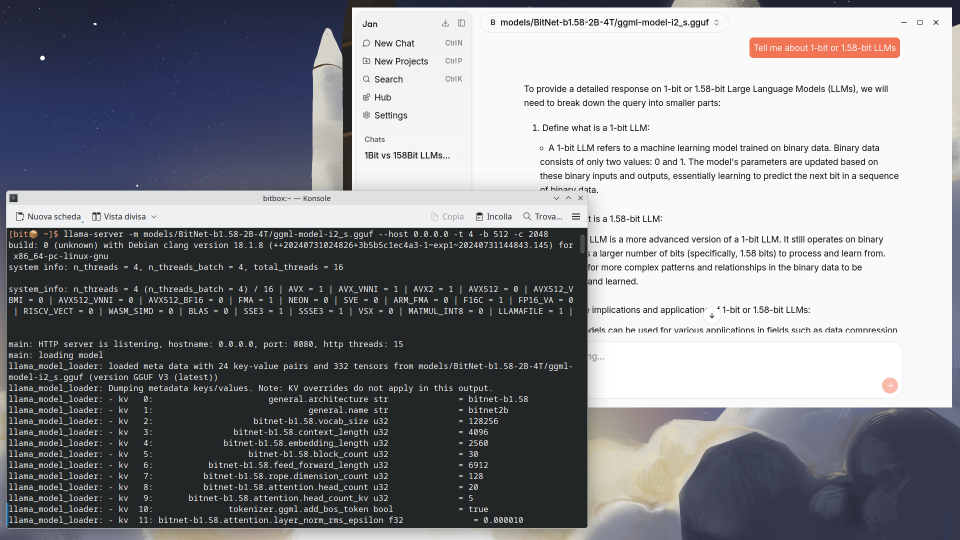Viewport: 960px width, 540px height.
Task: Click the 'tokenizer.ggml.add_bos_token' line in terminal
Action: point(248,509)
